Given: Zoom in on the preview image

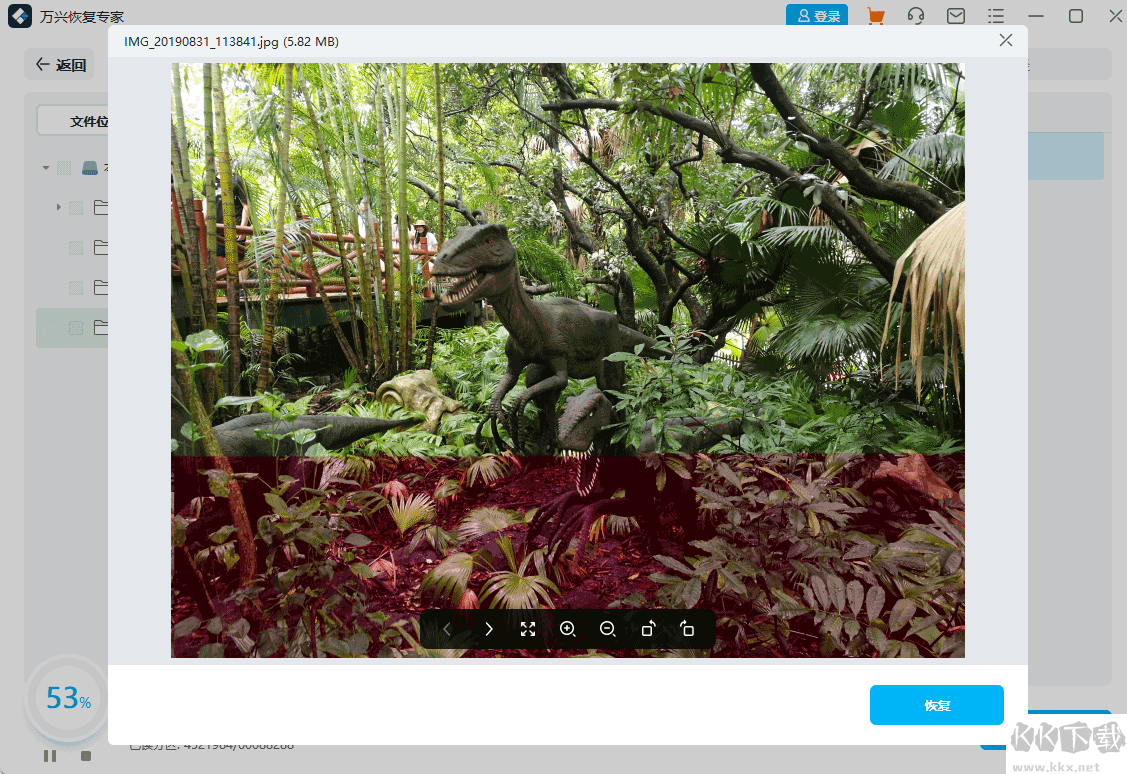Looking at the screenshot, I should click(568, 630).
